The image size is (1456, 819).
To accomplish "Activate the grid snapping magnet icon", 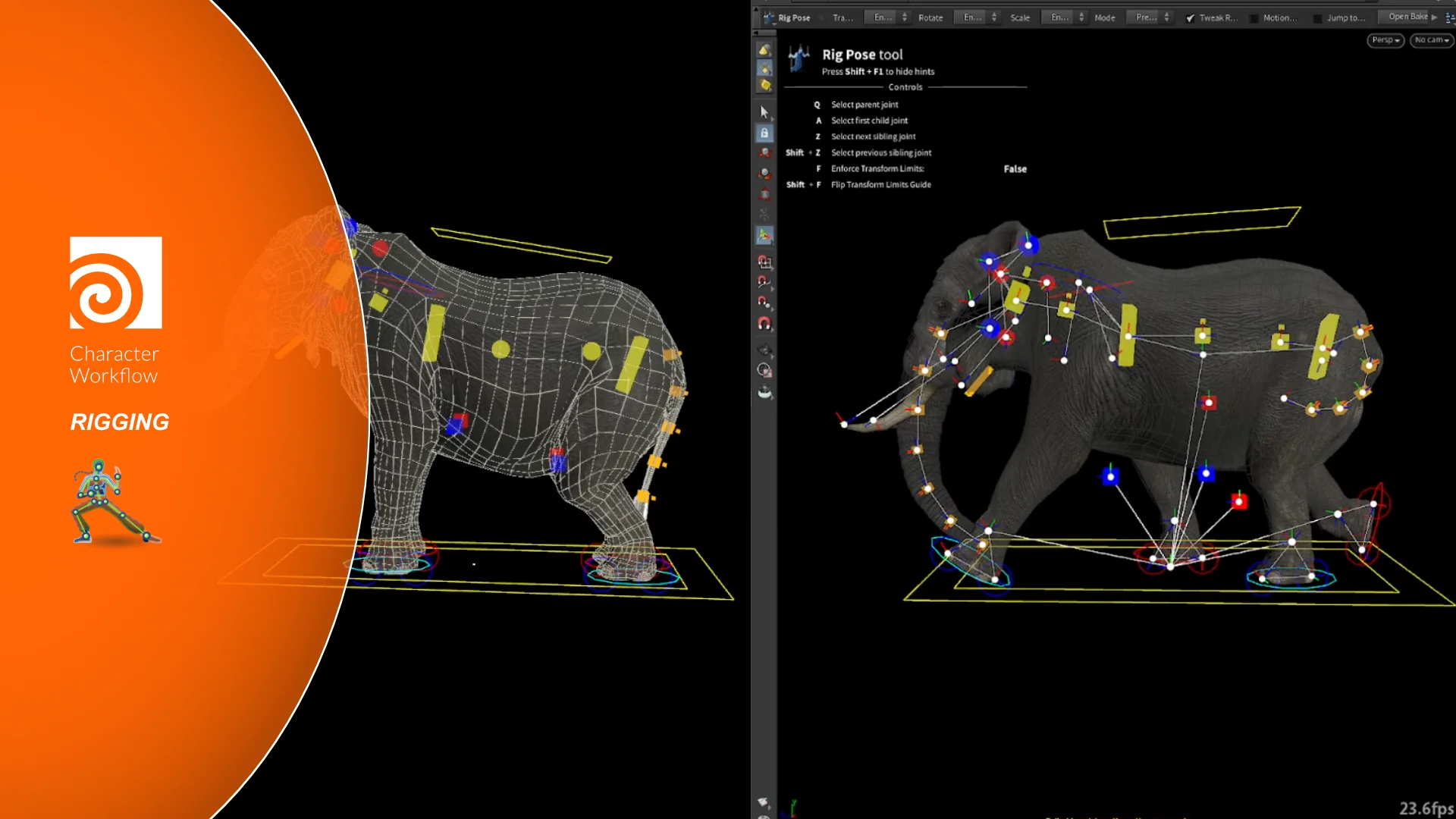I will click(x=764, y=262).
